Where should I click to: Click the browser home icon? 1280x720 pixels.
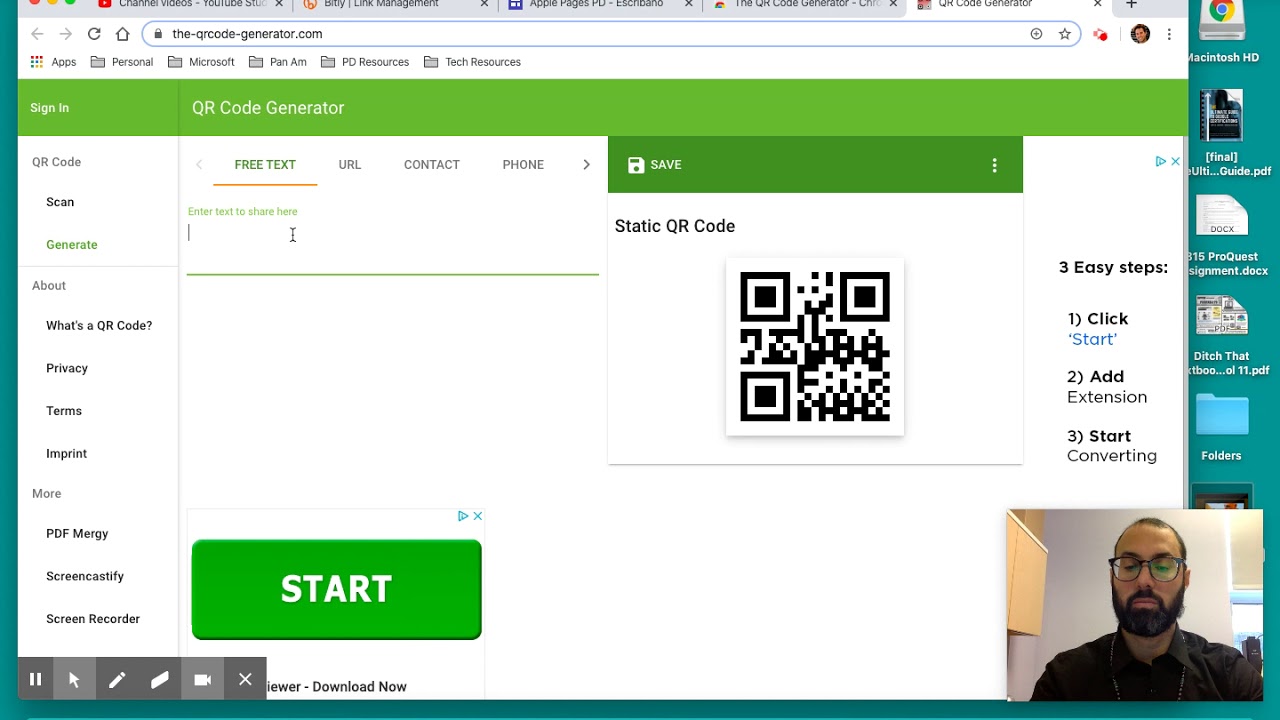click(x=122, y=34)
